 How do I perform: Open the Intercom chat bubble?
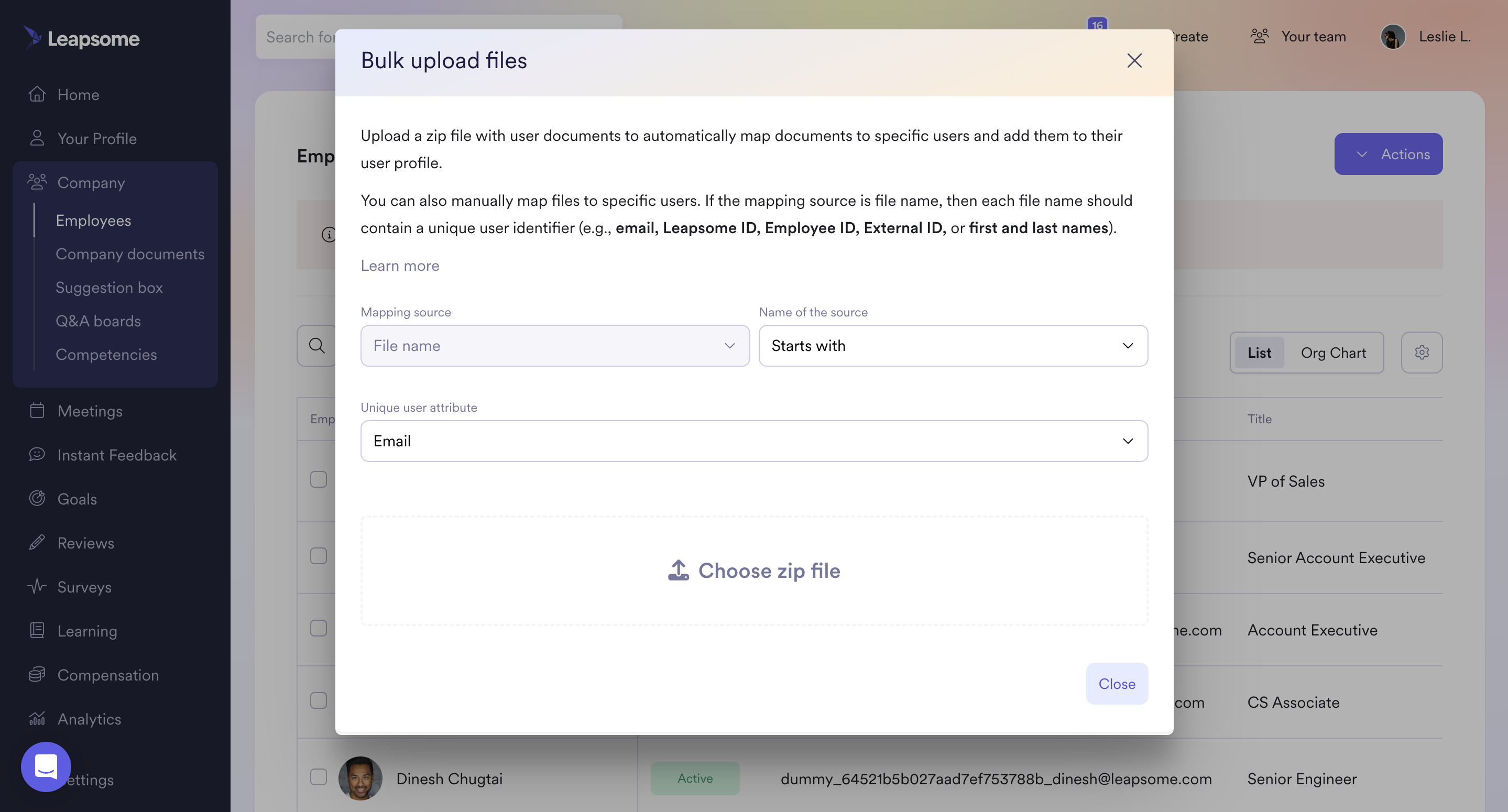(x=46, y=766)
